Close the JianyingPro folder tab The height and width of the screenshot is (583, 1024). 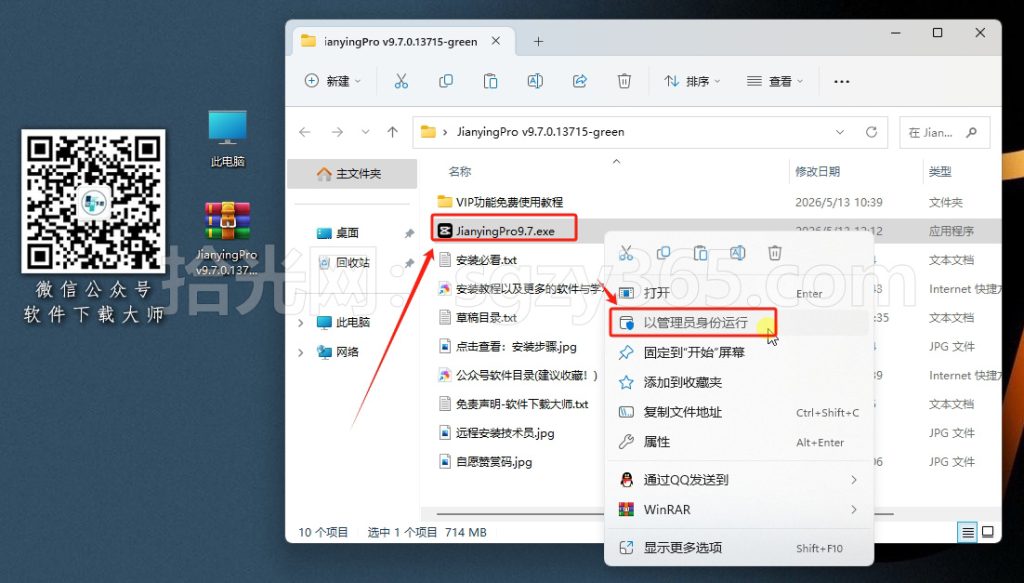coord(496,41)
